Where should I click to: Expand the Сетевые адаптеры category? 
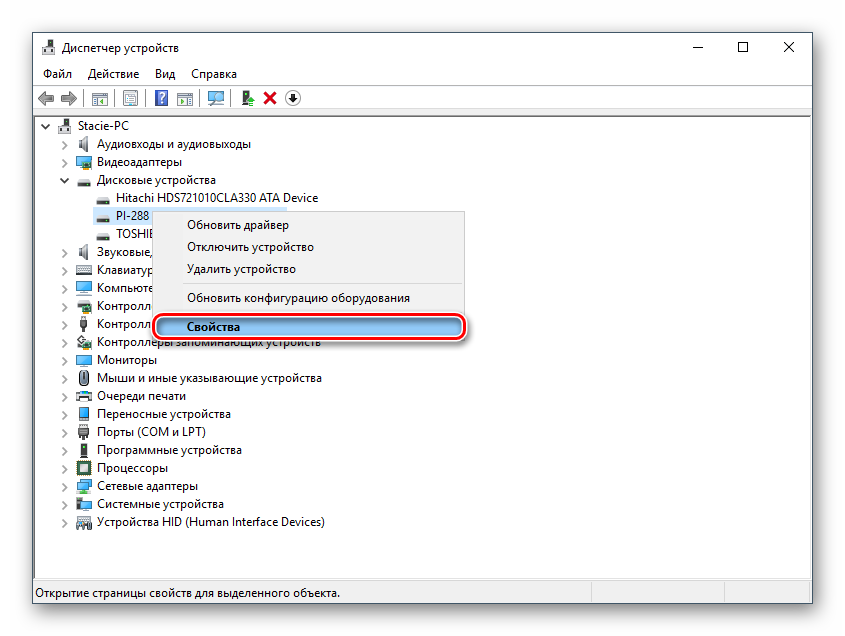[65, 486]
